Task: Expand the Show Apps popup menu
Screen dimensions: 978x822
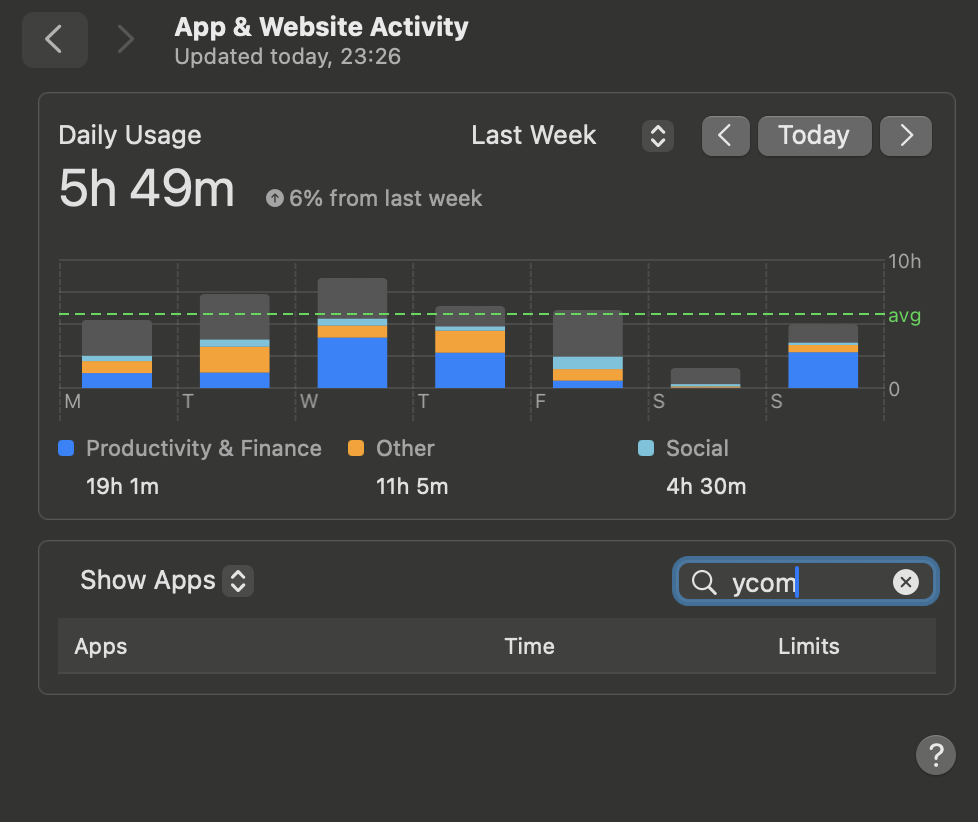Action: [237, 581]
